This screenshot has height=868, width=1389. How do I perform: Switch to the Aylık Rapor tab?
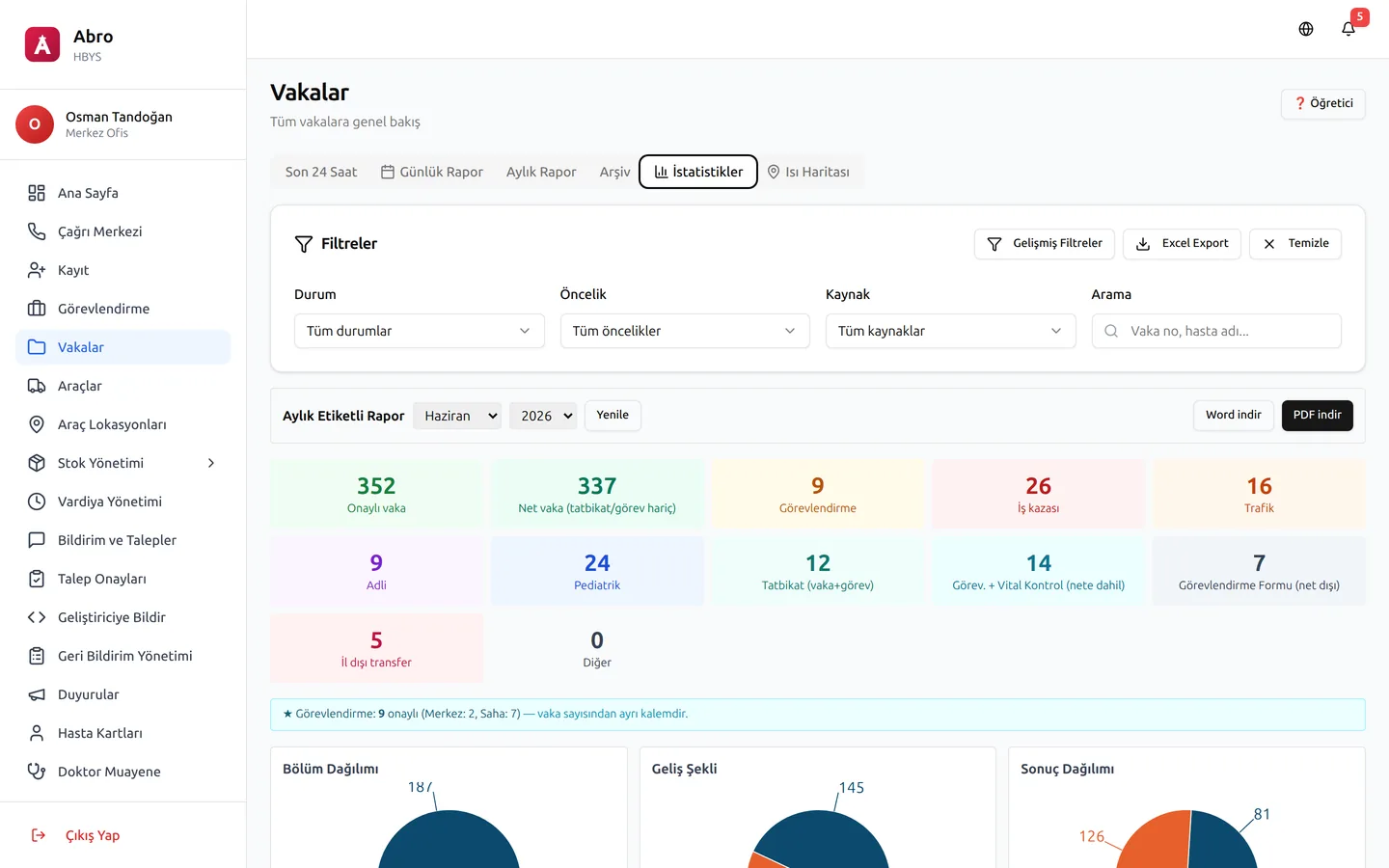pyautogui.click(x=541, y=172)
